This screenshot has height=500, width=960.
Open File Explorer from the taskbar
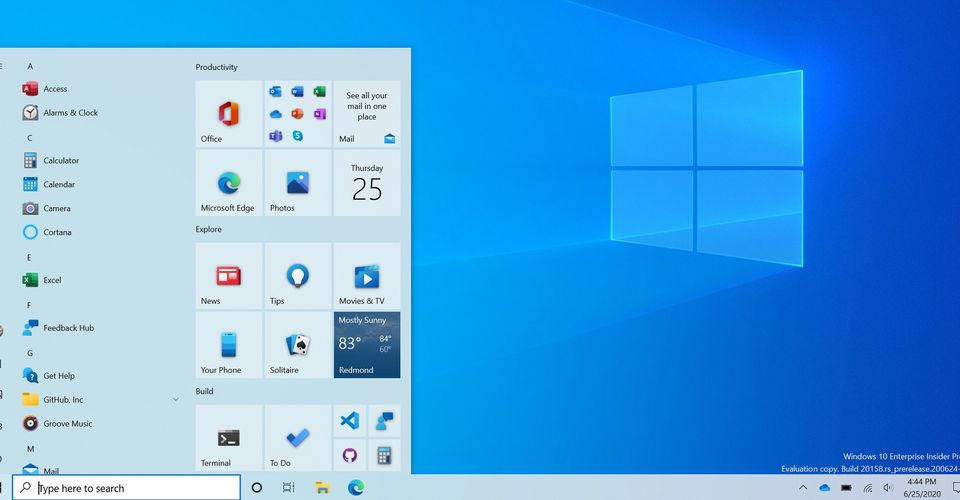click(323, 488)
